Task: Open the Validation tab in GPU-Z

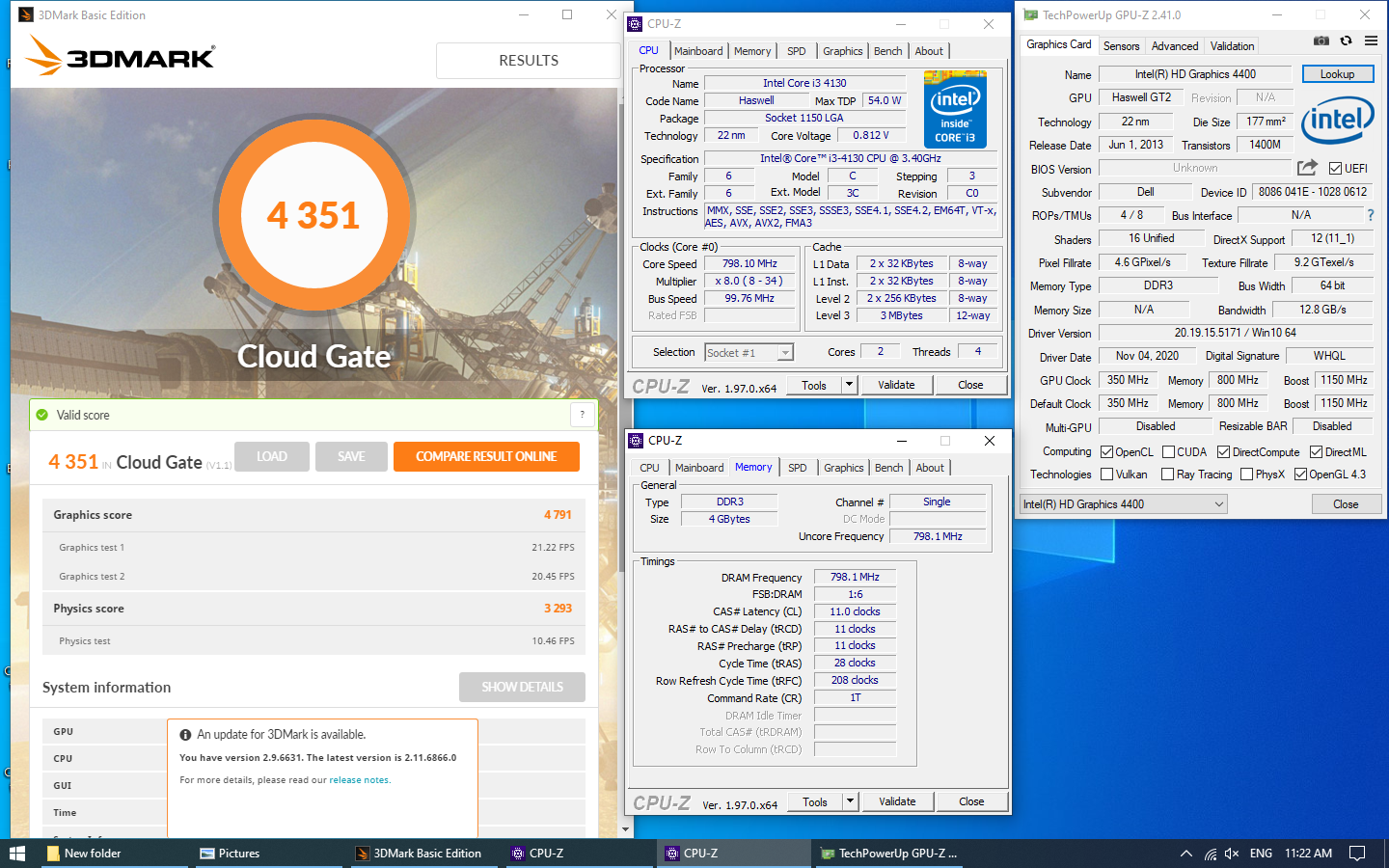Action: point(1233,46)
